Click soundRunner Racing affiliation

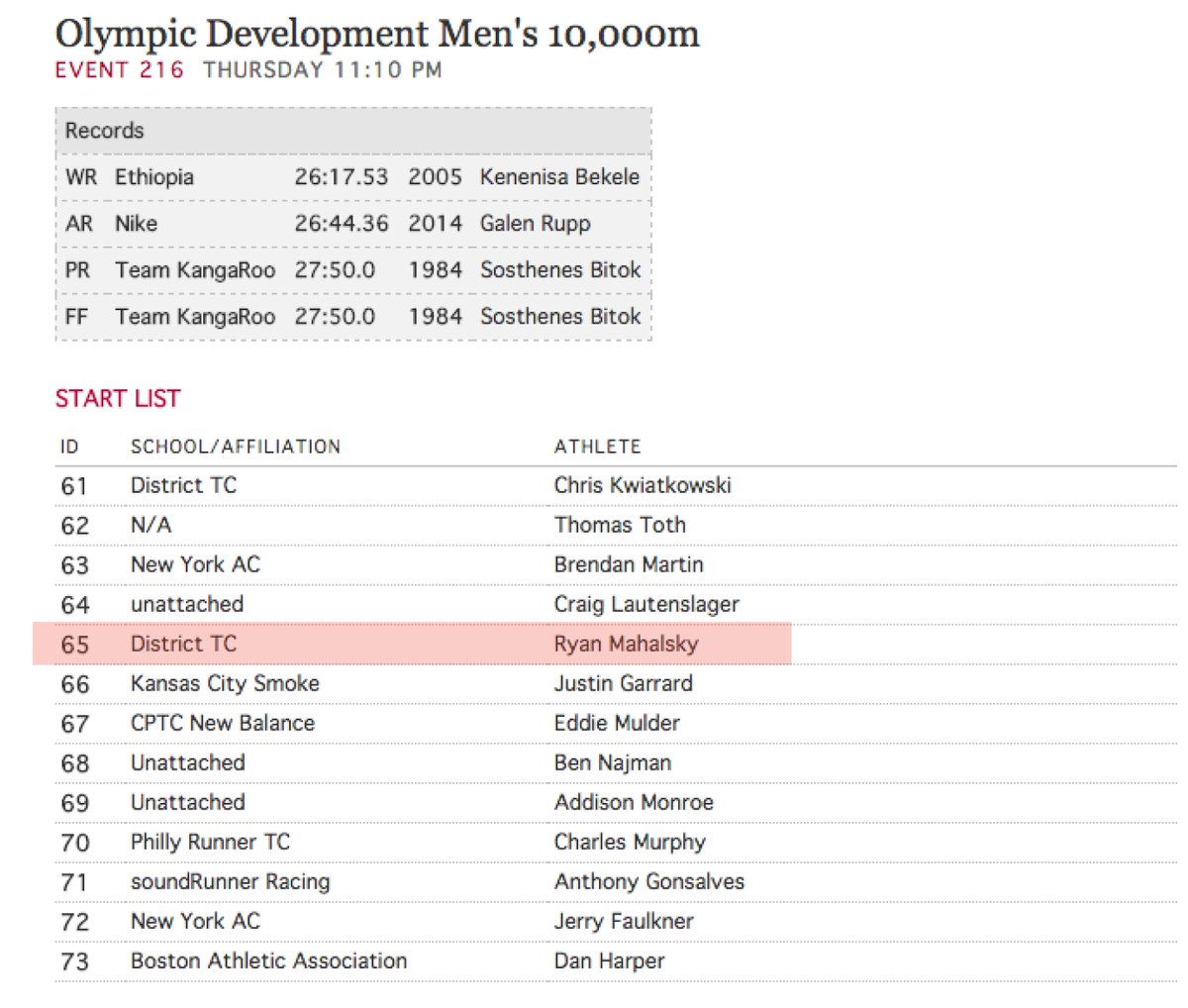coord(230,881)
